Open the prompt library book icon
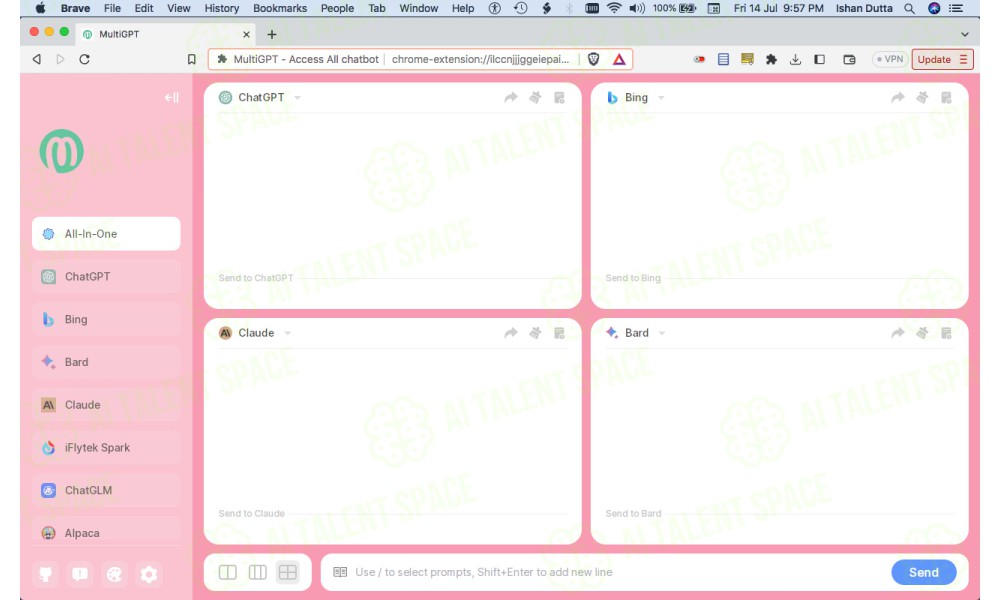The image size is (1000, 600). coord(340,572)
